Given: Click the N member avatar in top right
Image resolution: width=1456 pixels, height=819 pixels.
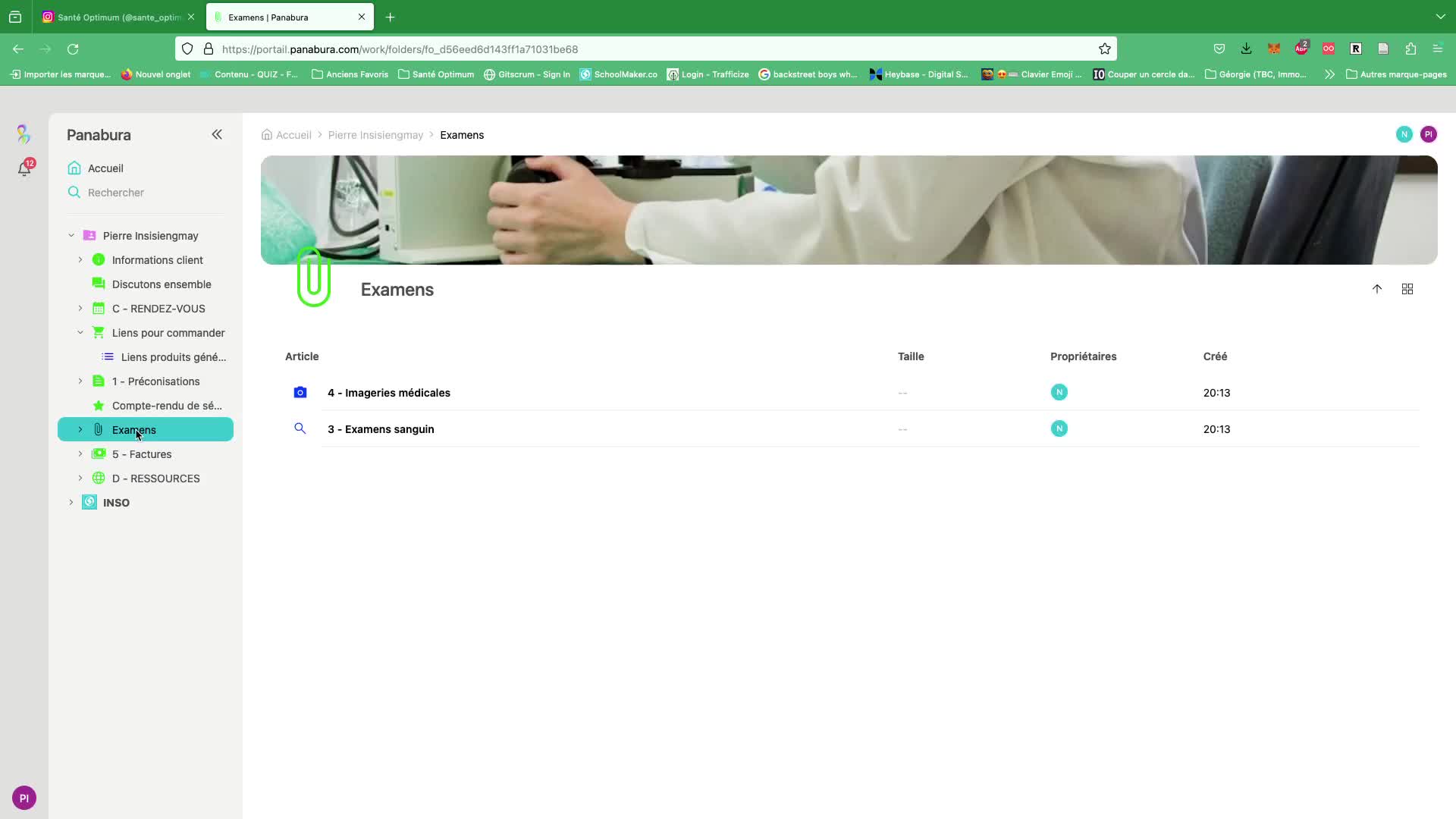Looking at the screenshot, I should (1404, 134).
